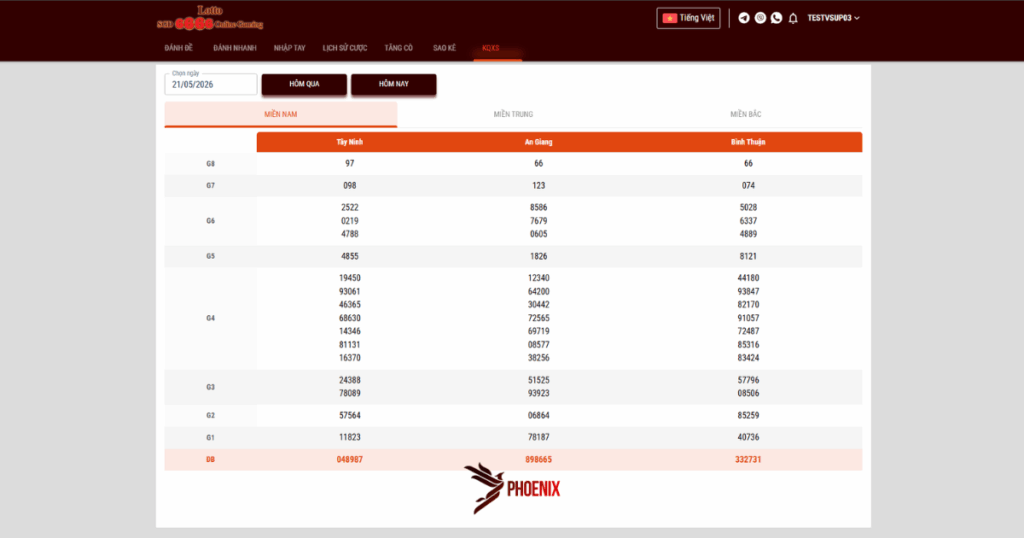Click the G8 row label
Viewport: 1024px width, 538px height.
210,164
